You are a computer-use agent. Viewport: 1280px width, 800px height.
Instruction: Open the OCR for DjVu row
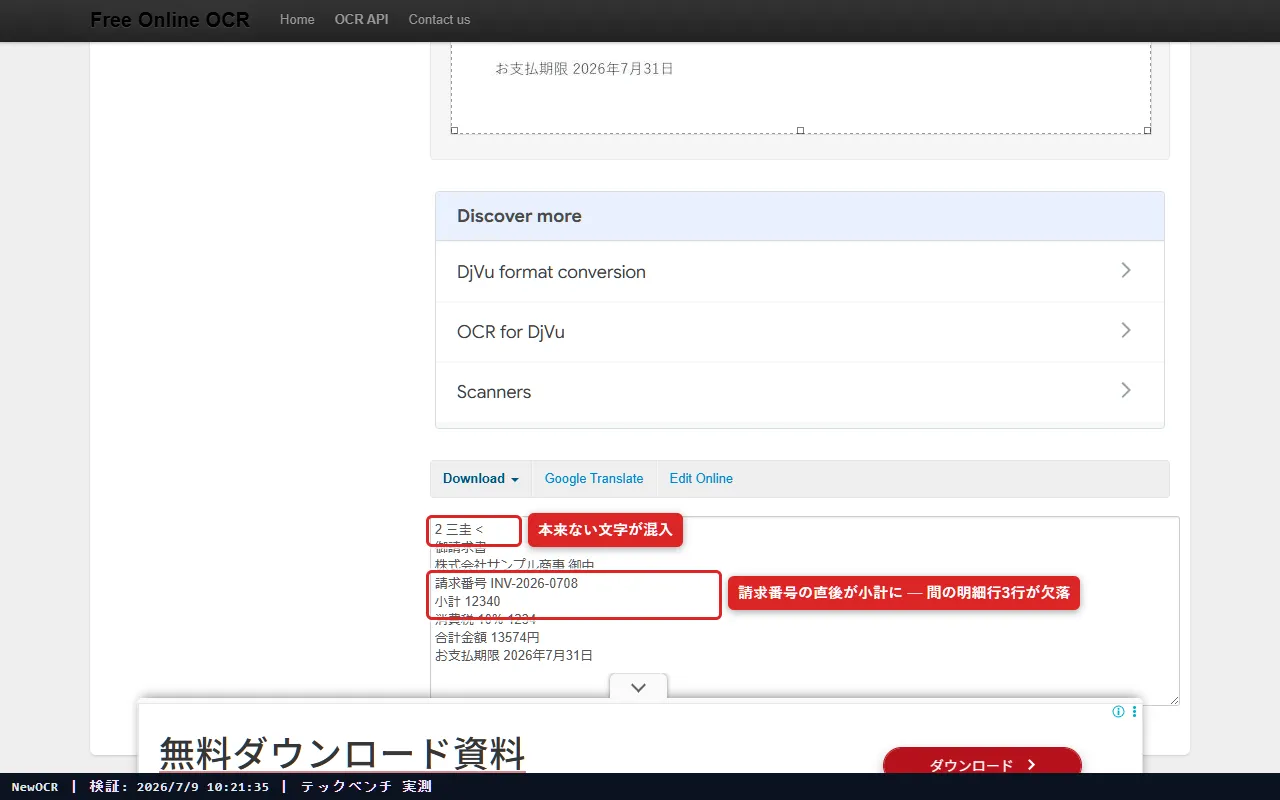tap(800, 332)
